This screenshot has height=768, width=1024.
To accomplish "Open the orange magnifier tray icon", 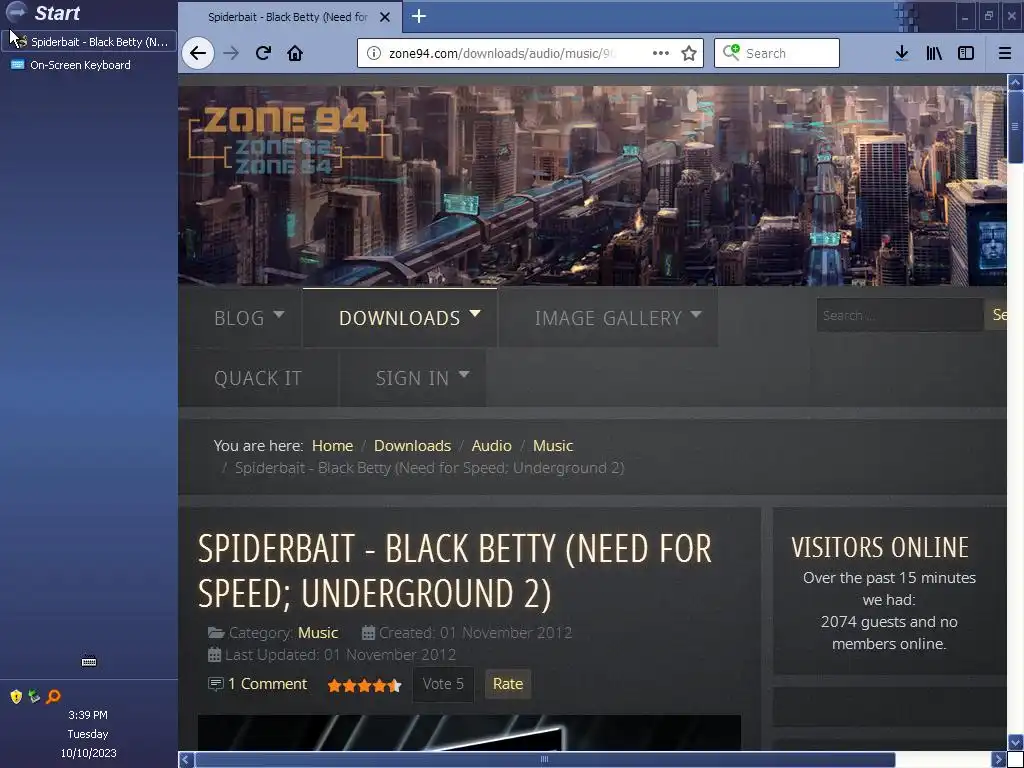I will click(53, 696).
